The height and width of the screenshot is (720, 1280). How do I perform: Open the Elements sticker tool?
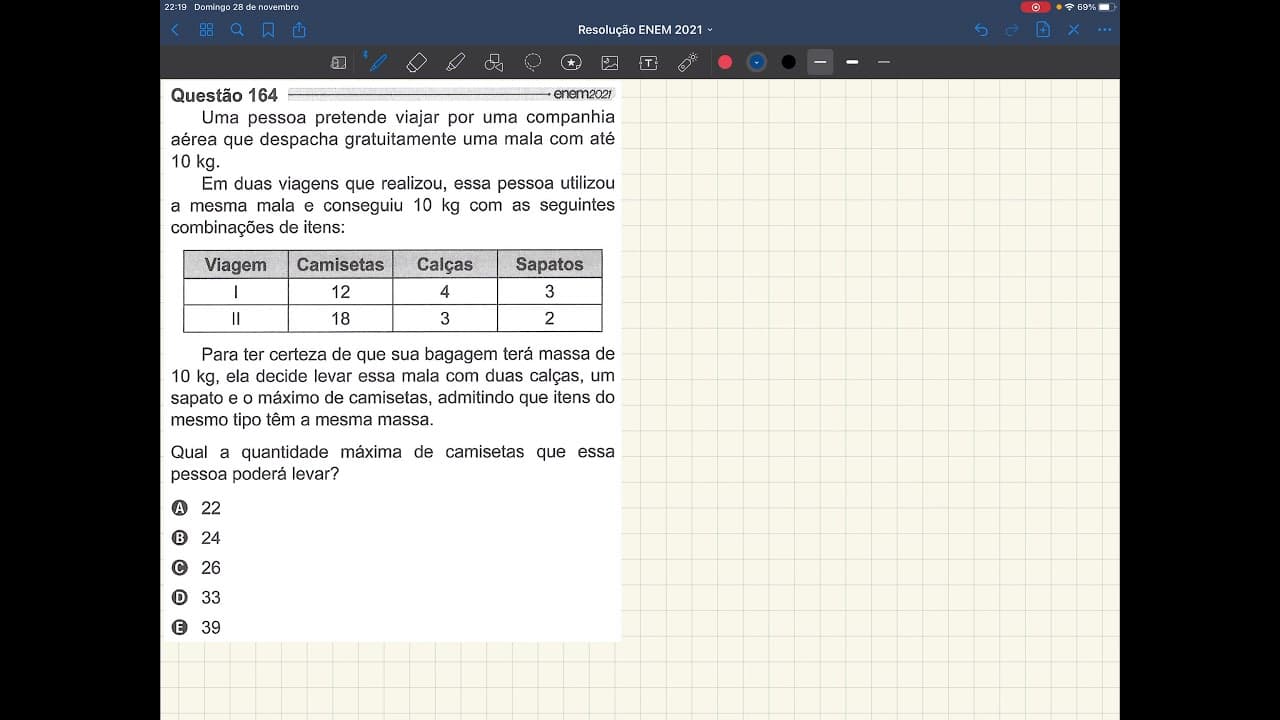click(571, 62)
